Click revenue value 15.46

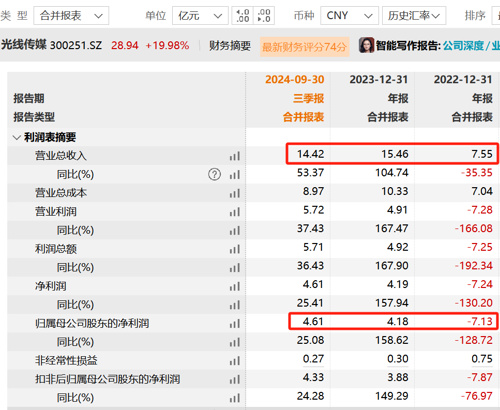(395, 154)
